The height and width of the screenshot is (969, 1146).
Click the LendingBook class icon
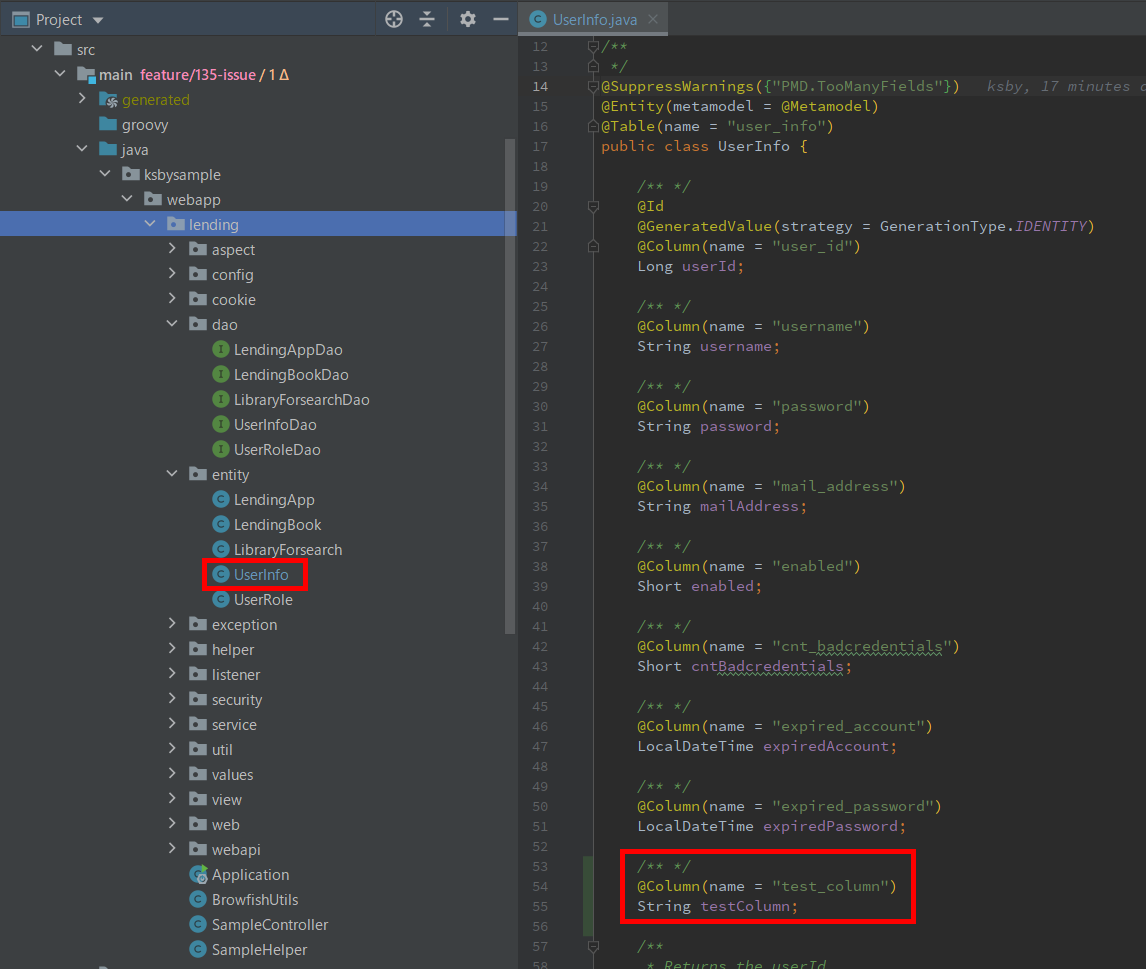[x=220, y=524]
